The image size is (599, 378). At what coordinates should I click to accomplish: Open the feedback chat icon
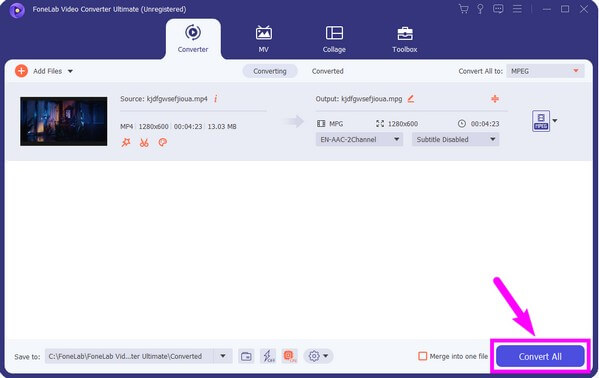[x=498, y=9]
